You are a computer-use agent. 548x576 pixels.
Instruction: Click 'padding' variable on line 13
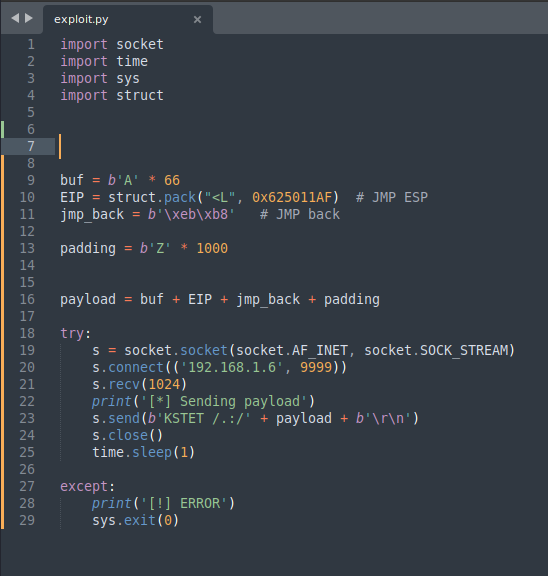88,248
